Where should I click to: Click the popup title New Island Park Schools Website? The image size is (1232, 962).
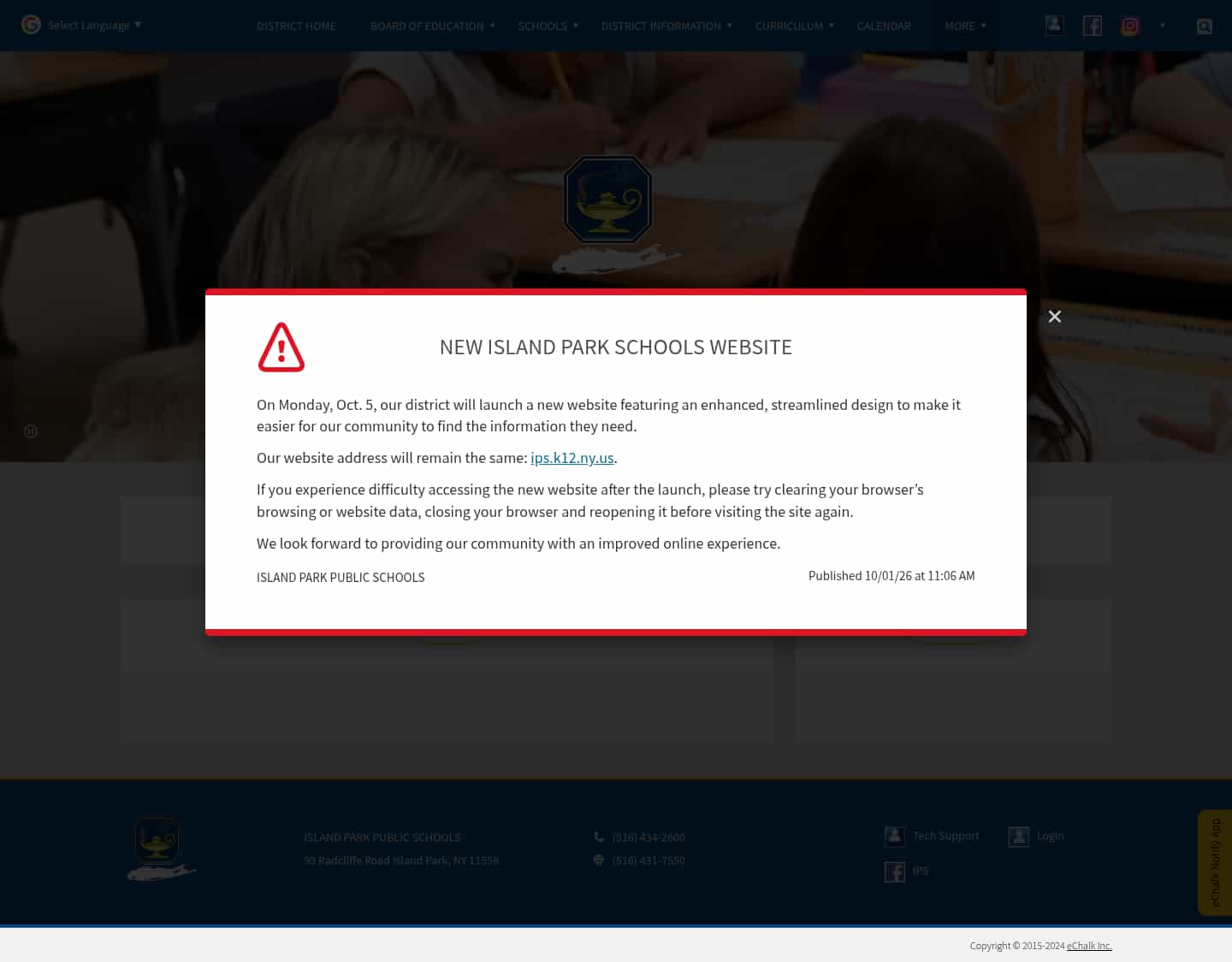coord(616,347)
